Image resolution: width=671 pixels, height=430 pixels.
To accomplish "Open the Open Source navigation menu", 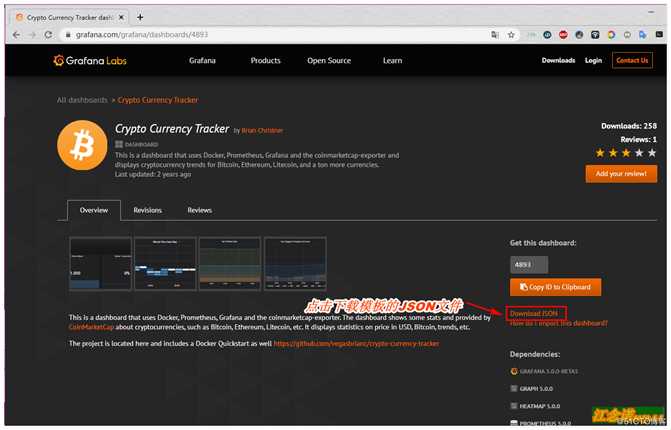I will click(329, 60).
